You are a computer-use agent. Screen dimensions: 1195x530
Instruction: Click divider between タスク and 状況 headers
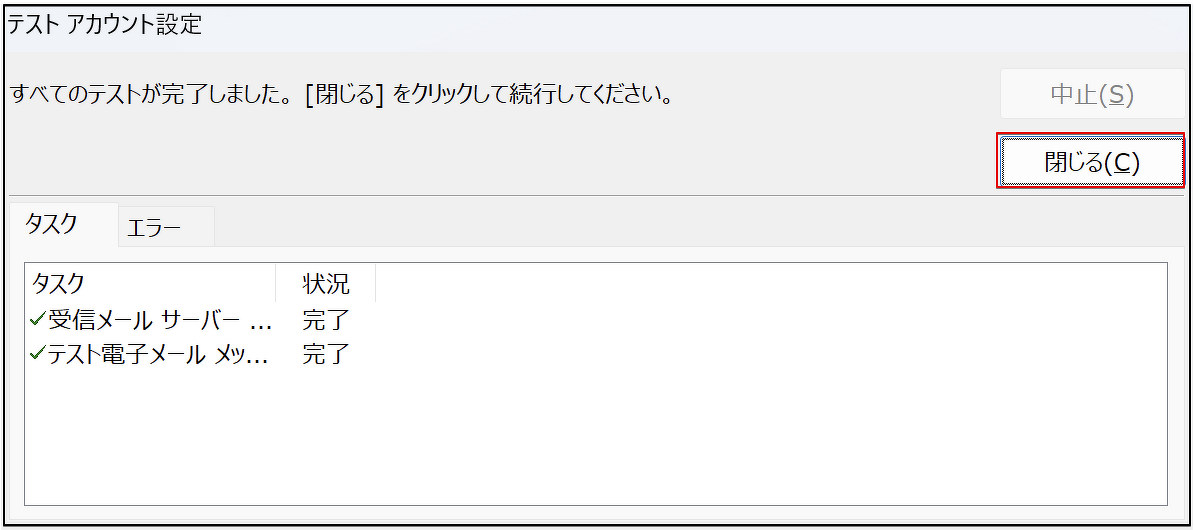tap(276, 283)
